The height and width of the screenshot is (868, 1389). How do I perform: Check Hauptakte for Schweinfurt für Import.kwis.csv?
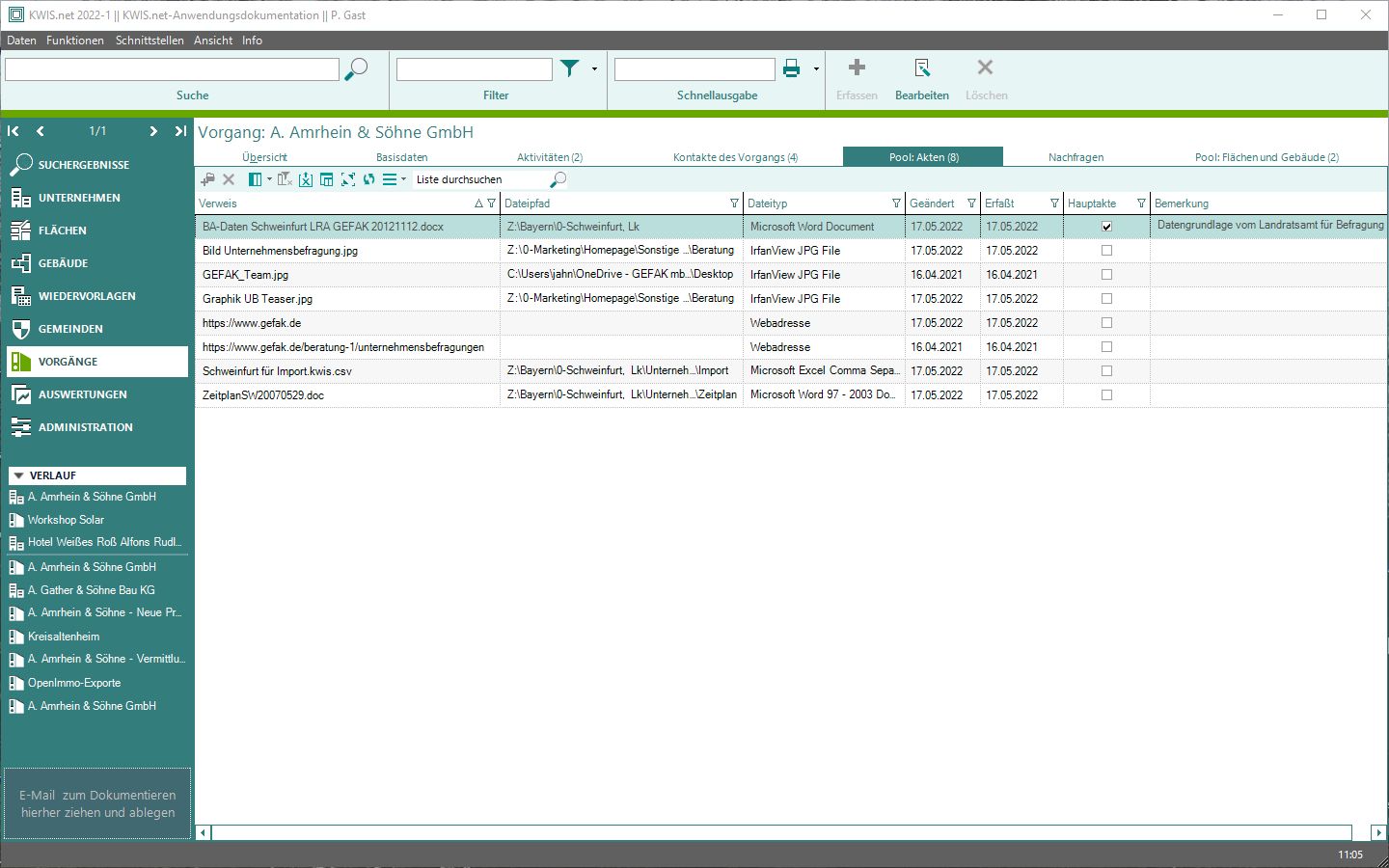pos(1106,371)
